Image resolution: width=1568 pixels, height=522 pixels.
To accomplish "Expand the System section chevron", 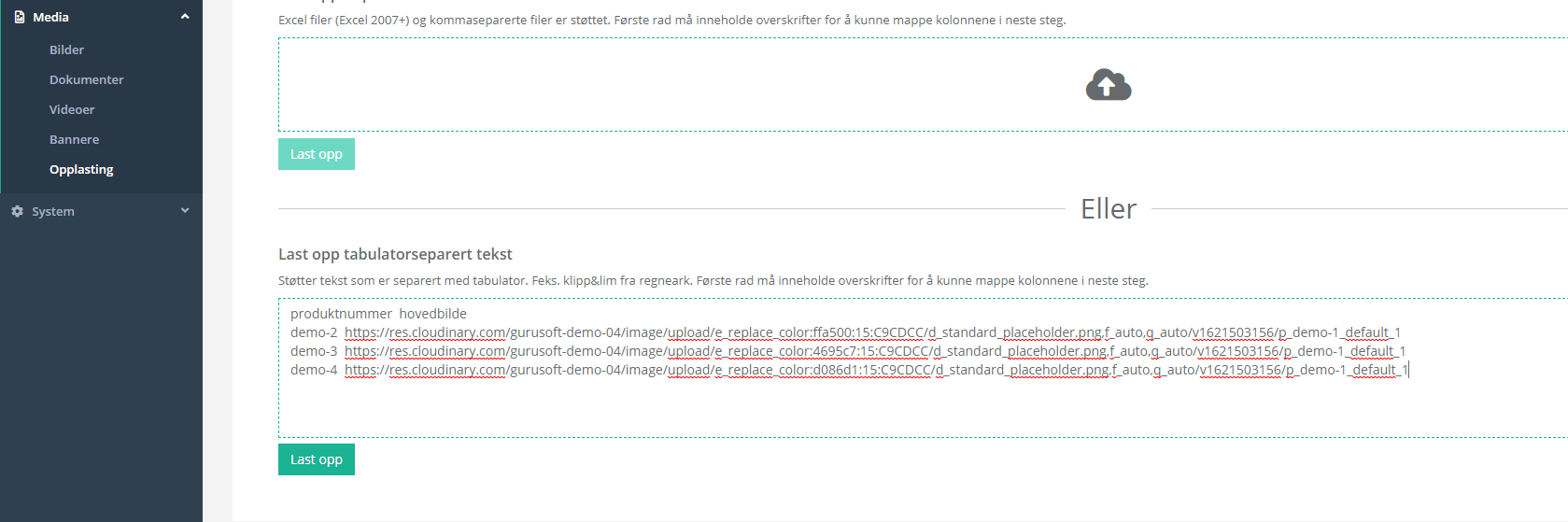I will coord(185,211).
